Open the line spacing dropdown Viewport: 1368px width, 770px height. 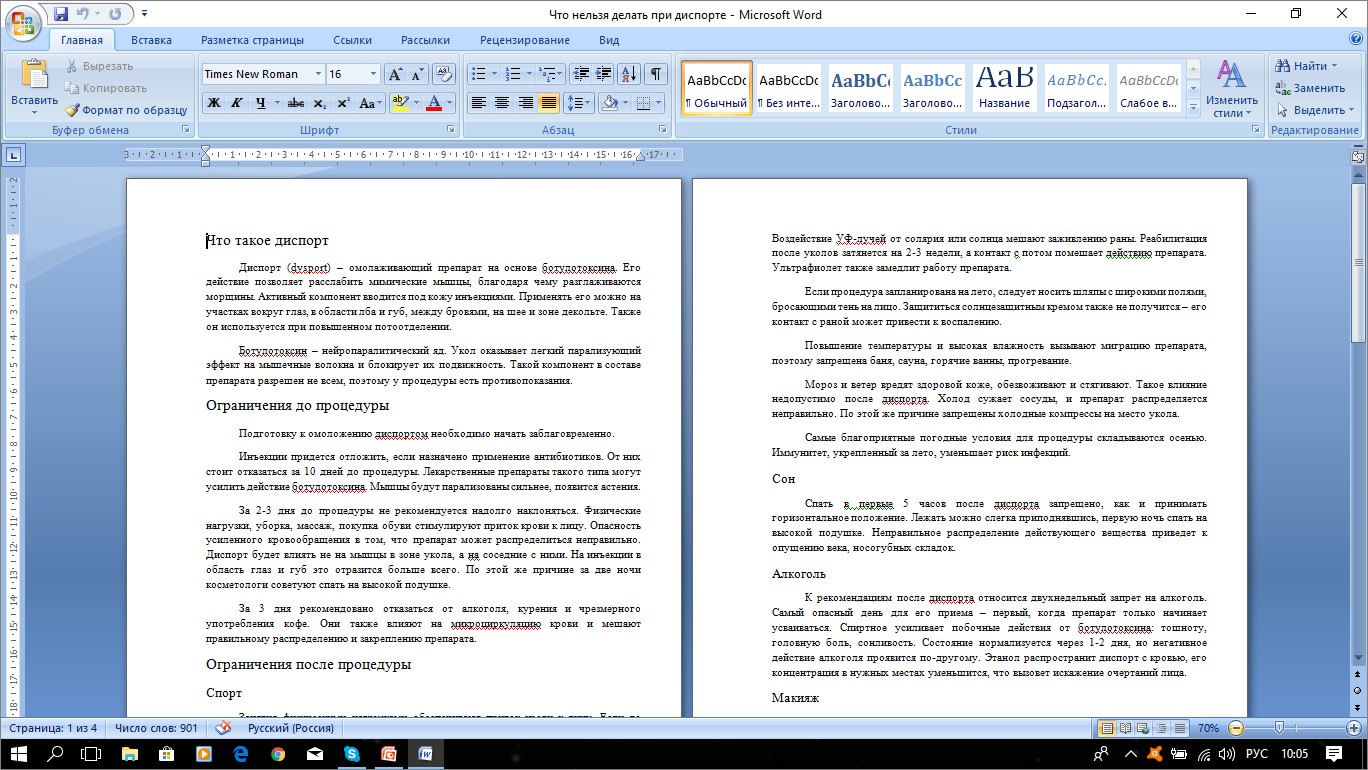coord(578,103)
